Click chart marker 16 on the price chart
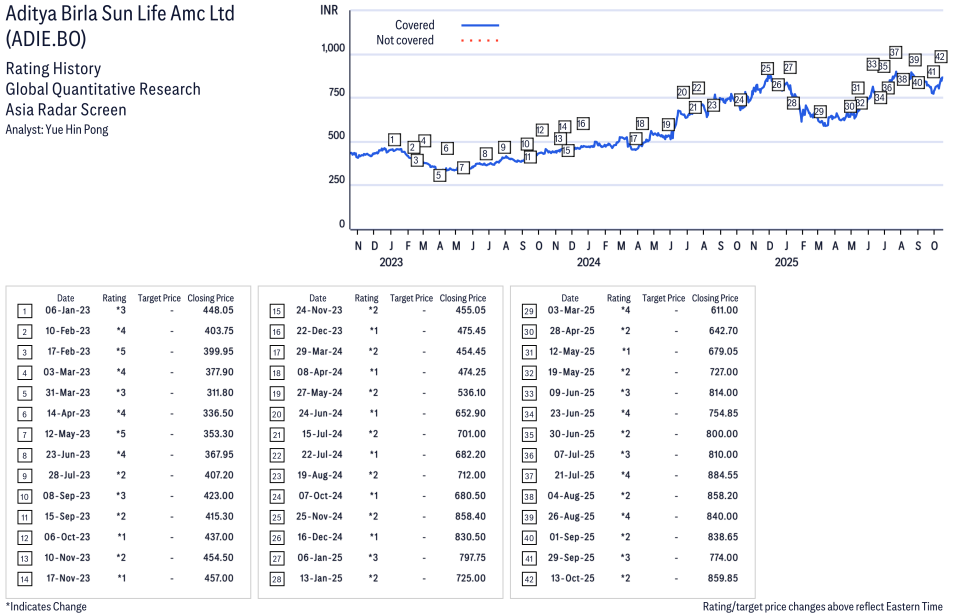Screen dimensions: 954x614 [582, 123]
